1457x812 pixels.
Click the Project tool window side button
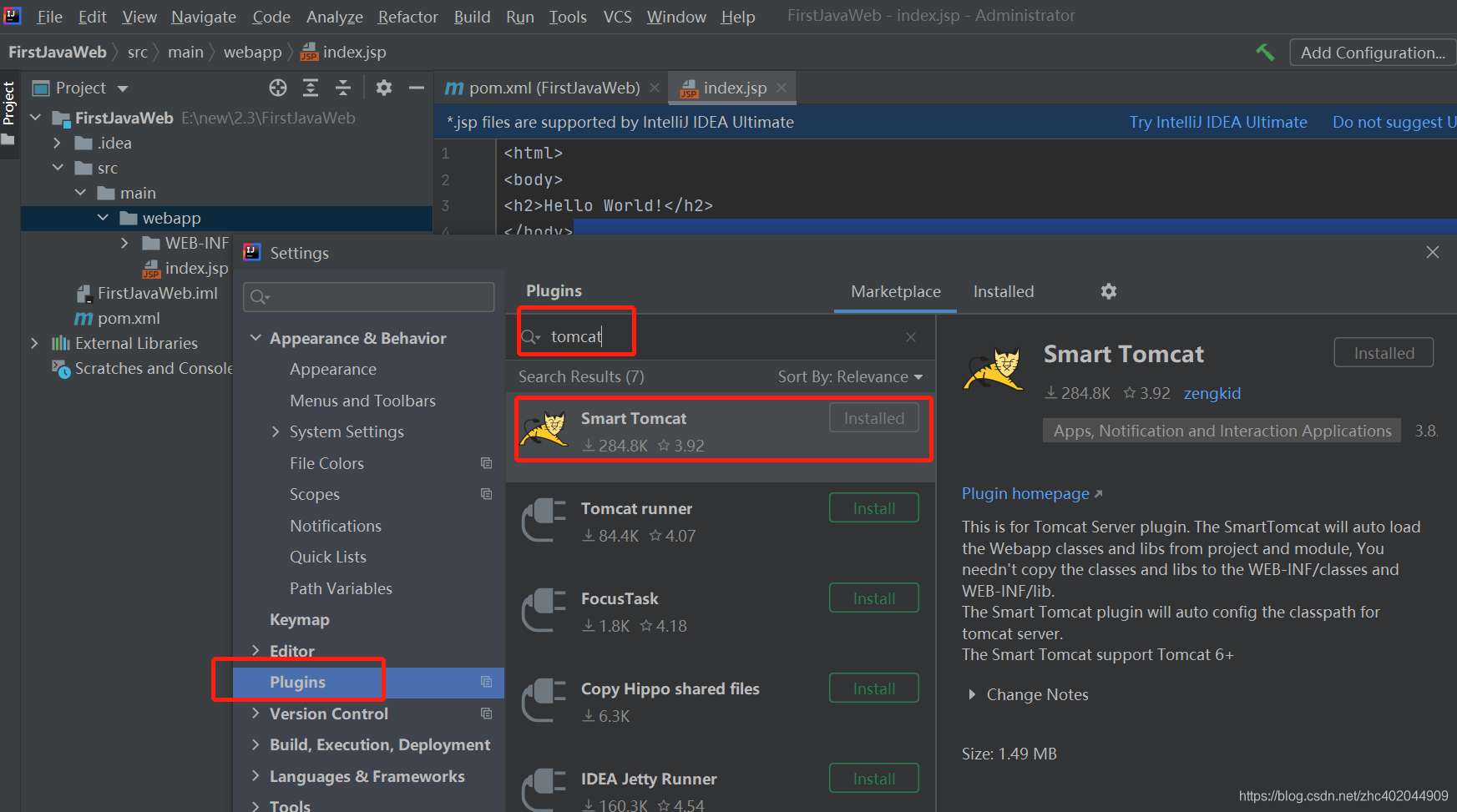[9, 113]
